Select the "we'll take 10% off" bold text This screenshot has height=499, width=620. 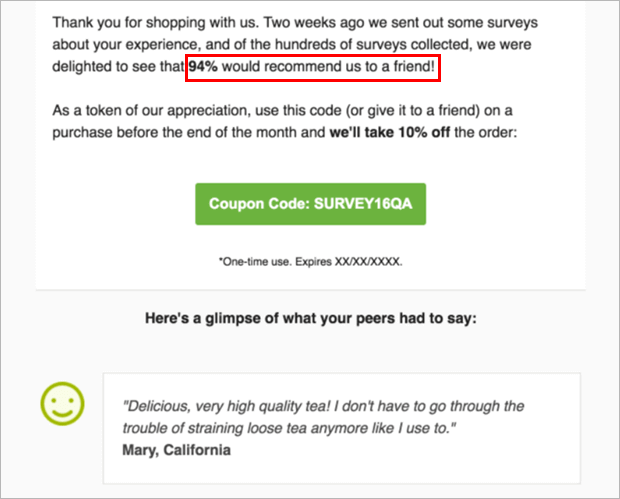[x=389, y=132]
